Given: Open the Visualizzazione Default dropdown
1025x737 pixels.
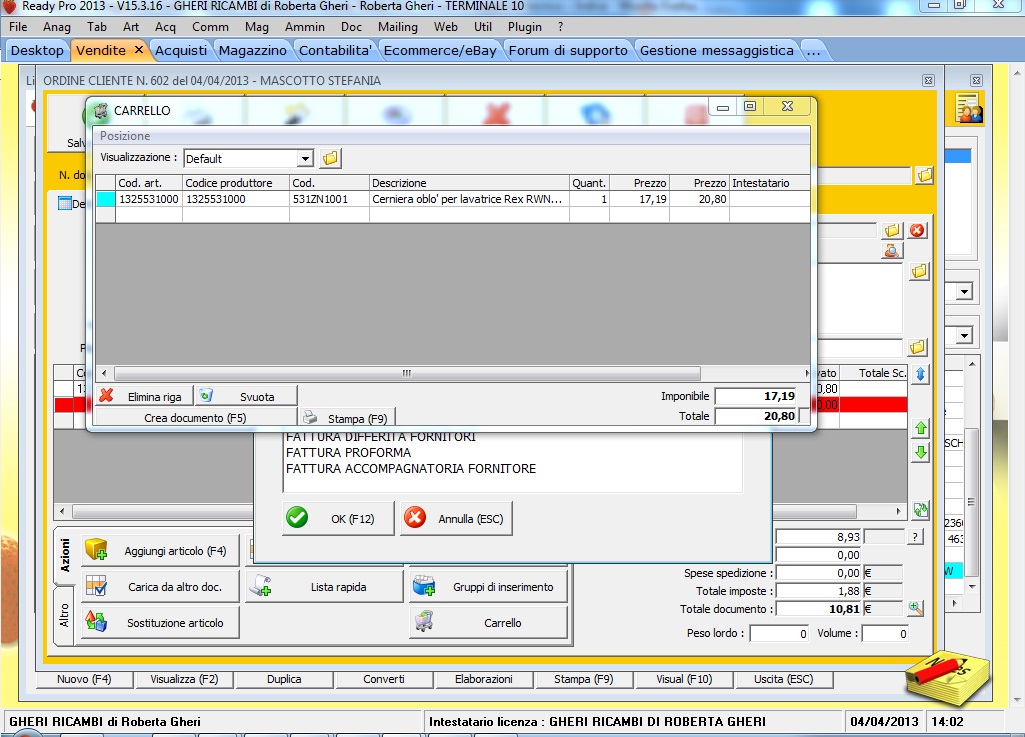Looking at the screenshot, I should coord(305,158).
